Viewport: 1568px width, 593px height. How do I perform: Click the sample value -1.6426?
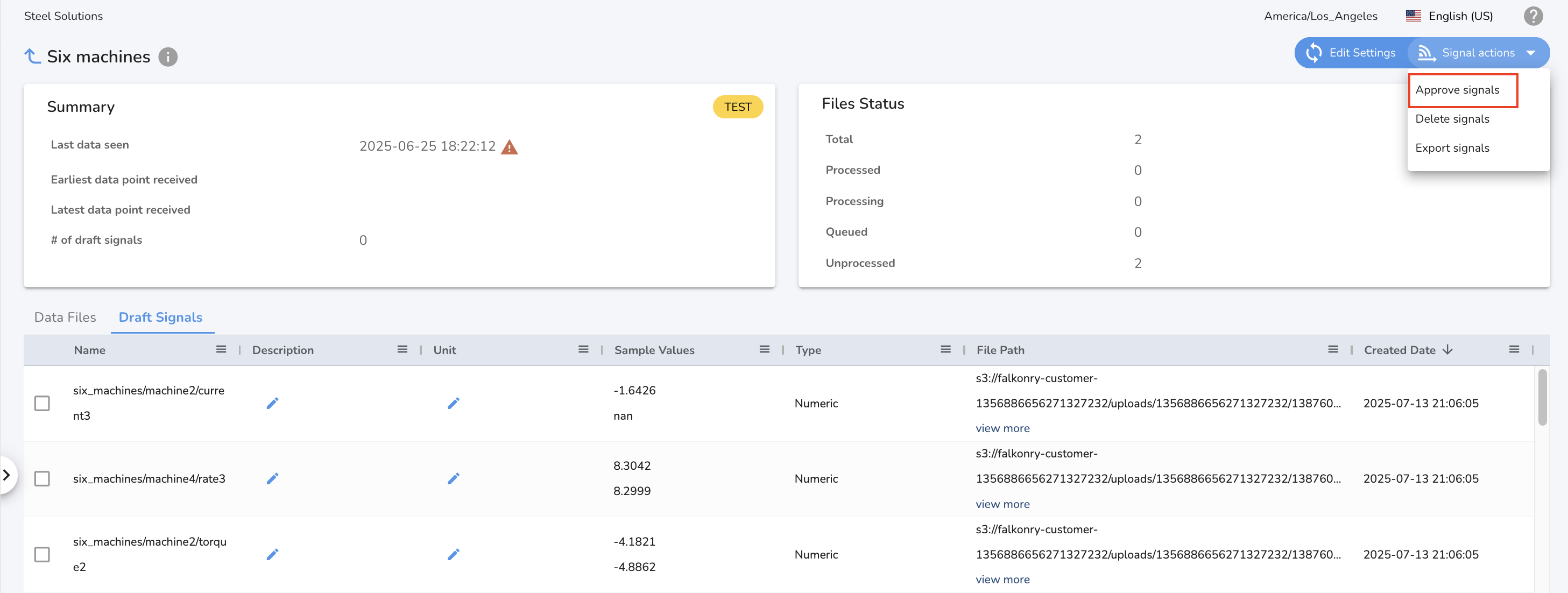634,390
